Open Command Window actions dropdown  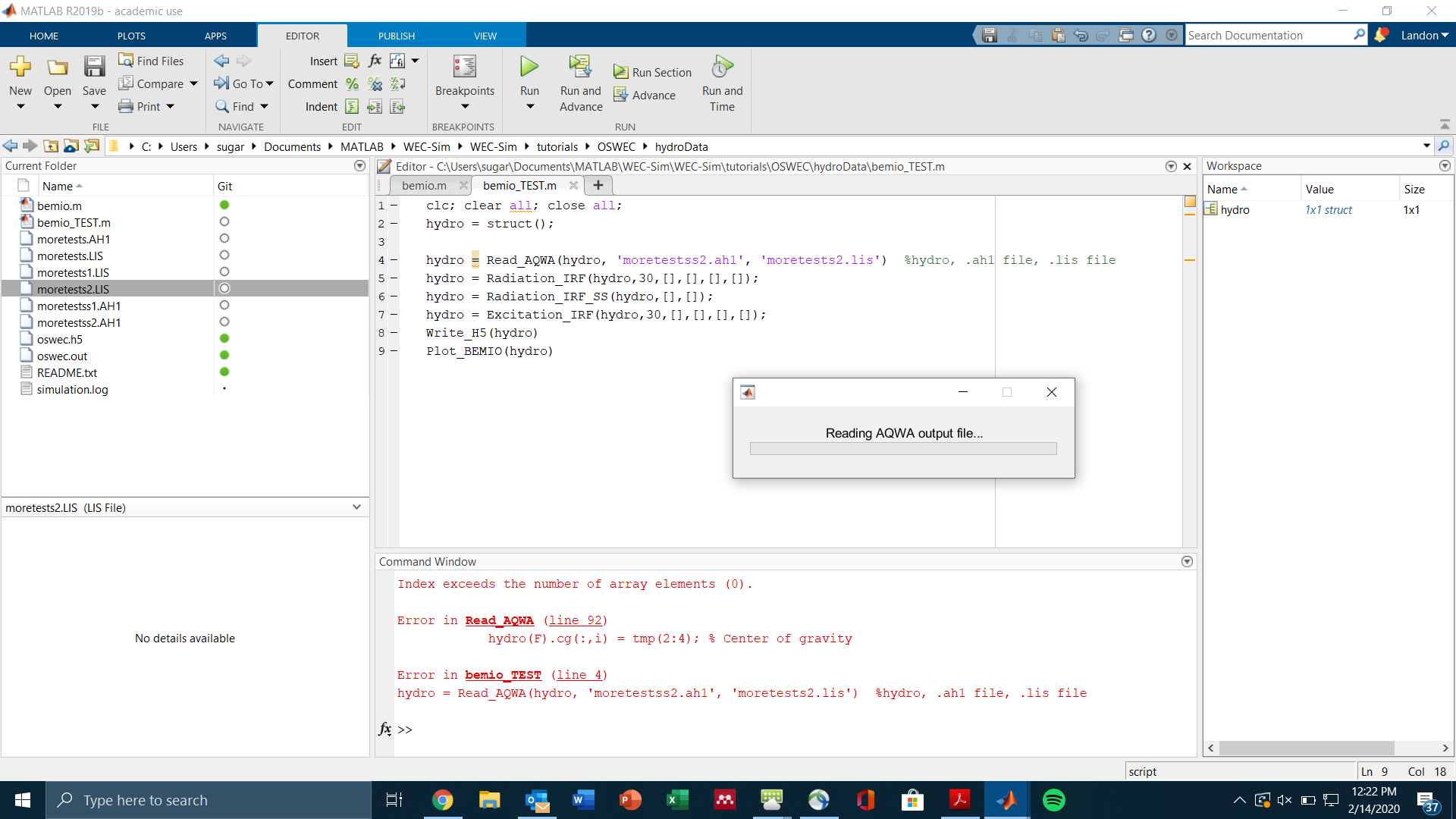(x=1187, y=562)
